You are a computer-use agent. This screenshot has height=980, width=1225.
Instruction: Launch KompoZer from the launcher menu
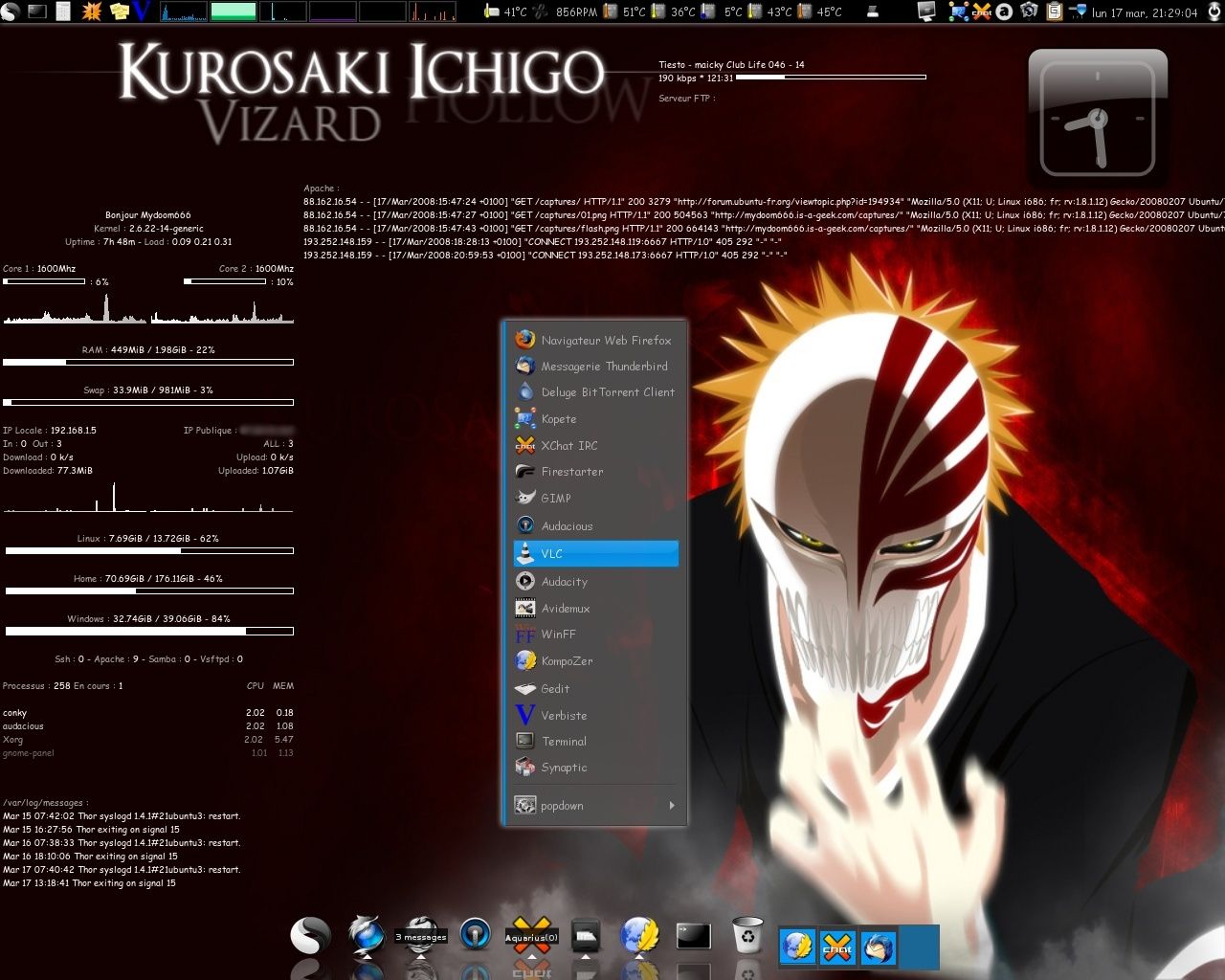pyautogui.click(x=595, y=660)
